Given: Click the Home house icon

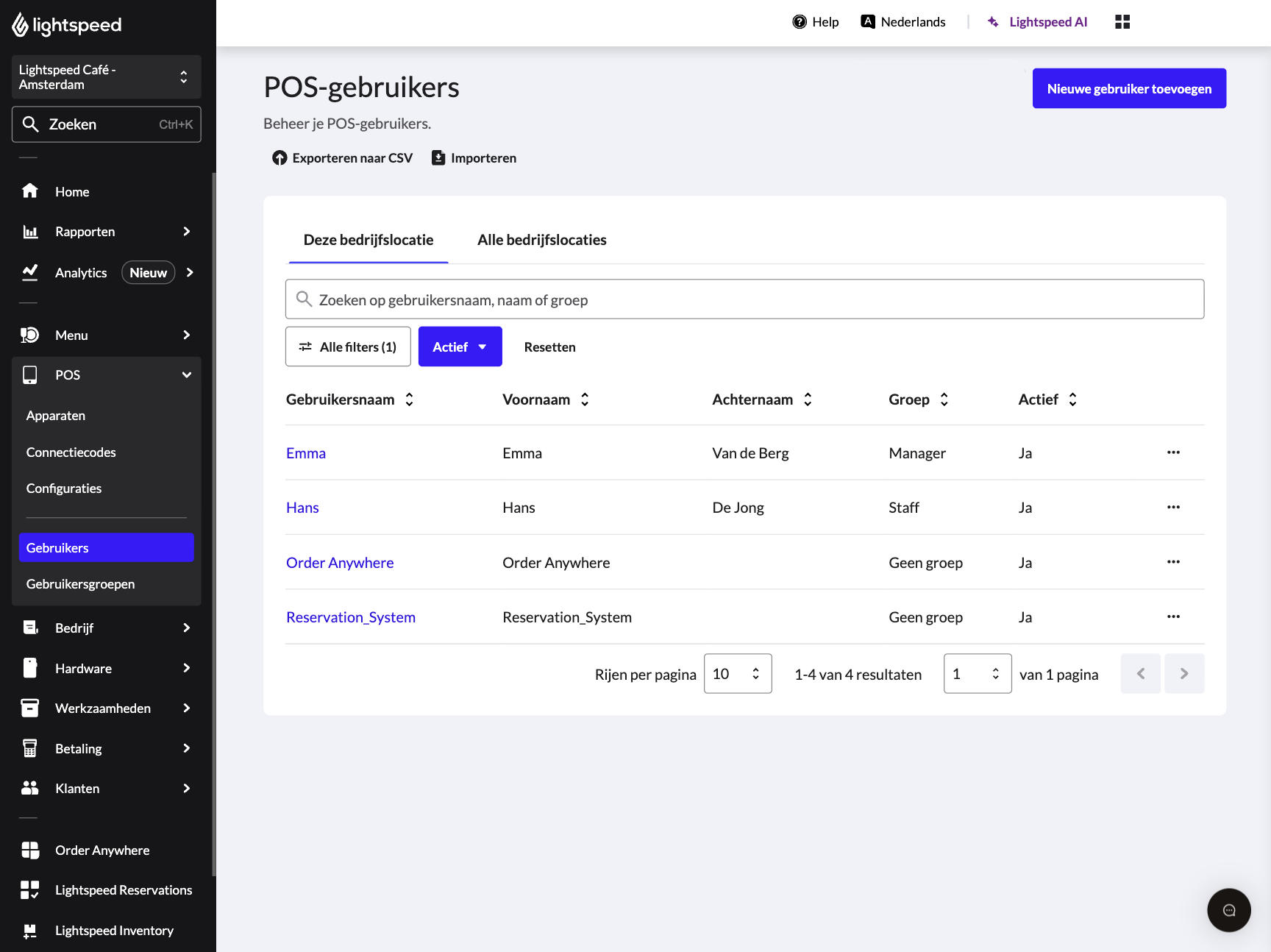Looking at the screenshot, I should click(30, 191).
